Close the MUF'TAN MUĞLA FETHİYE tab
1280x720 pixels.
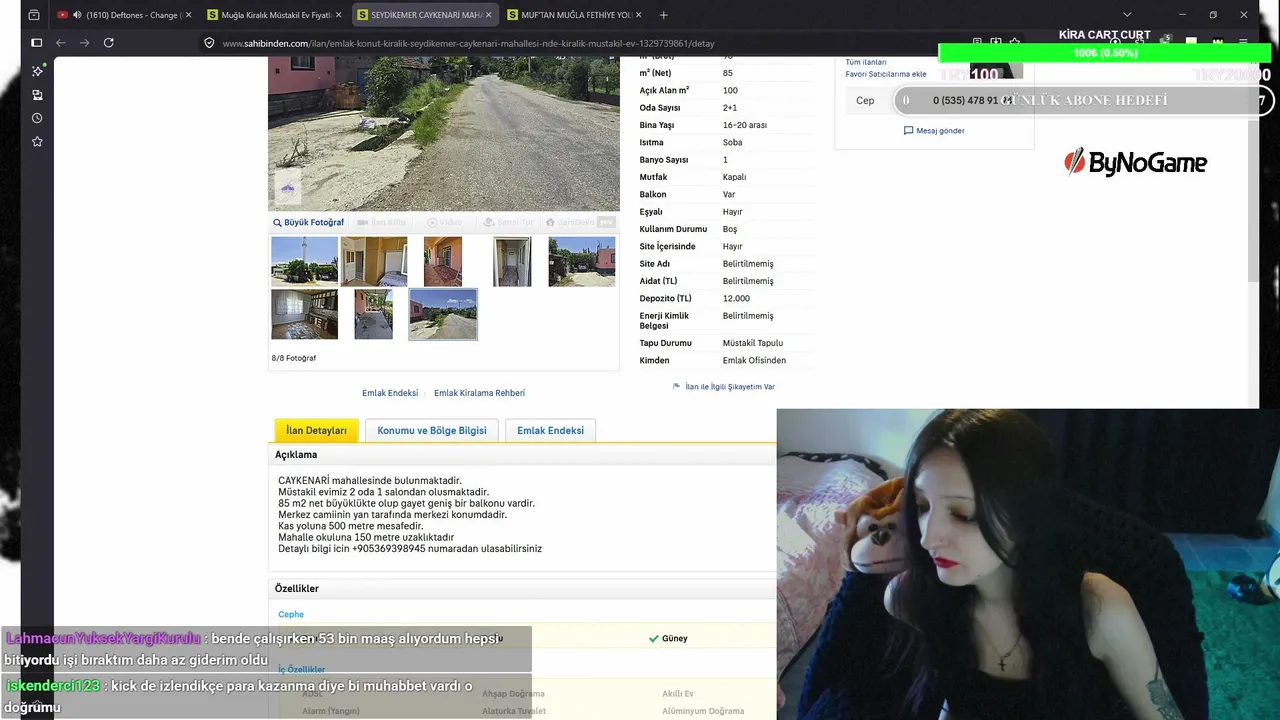[638, 15]
